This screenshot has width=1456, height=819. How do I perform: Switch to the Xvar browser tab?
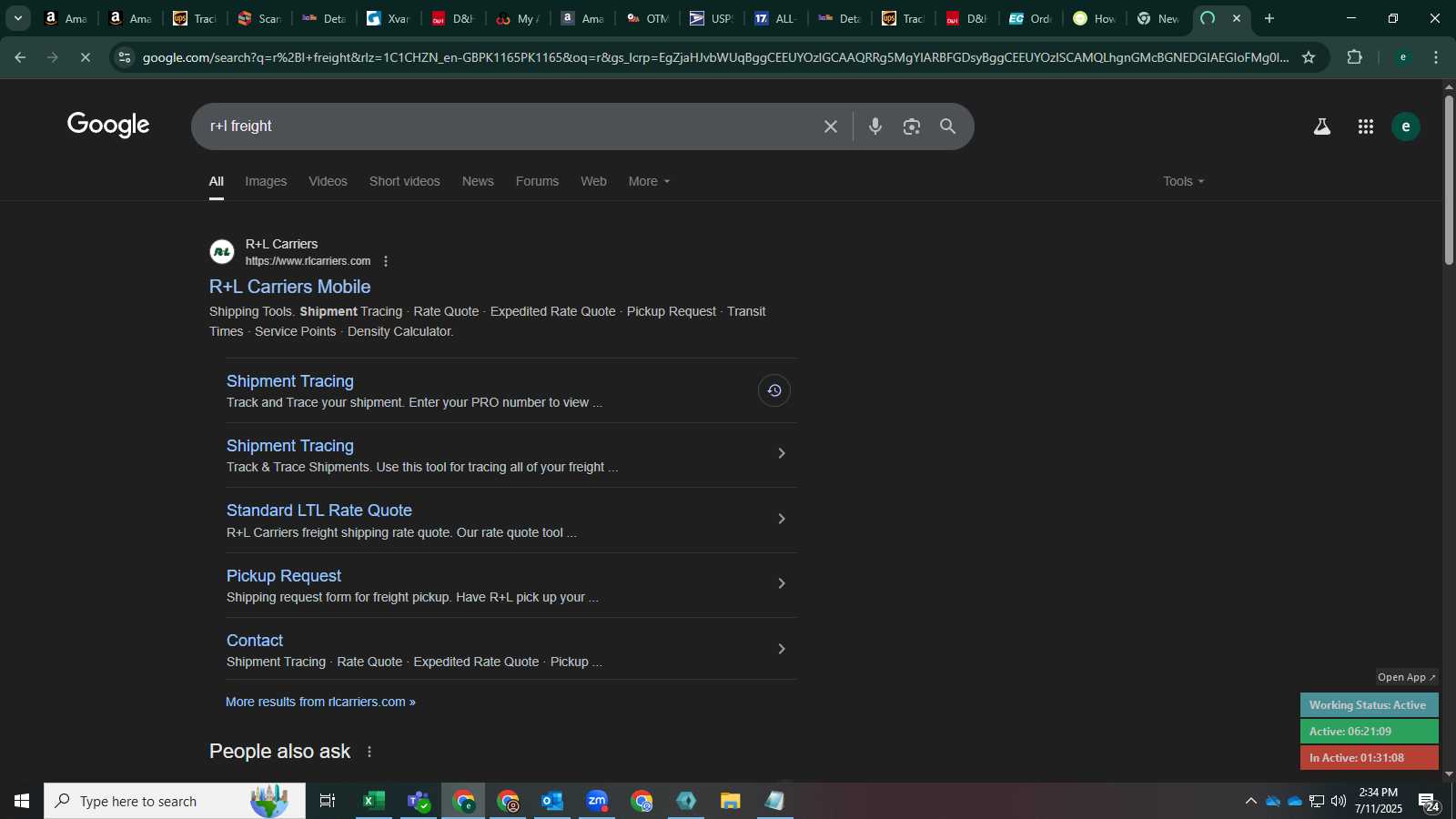click(x=389, y=18)
